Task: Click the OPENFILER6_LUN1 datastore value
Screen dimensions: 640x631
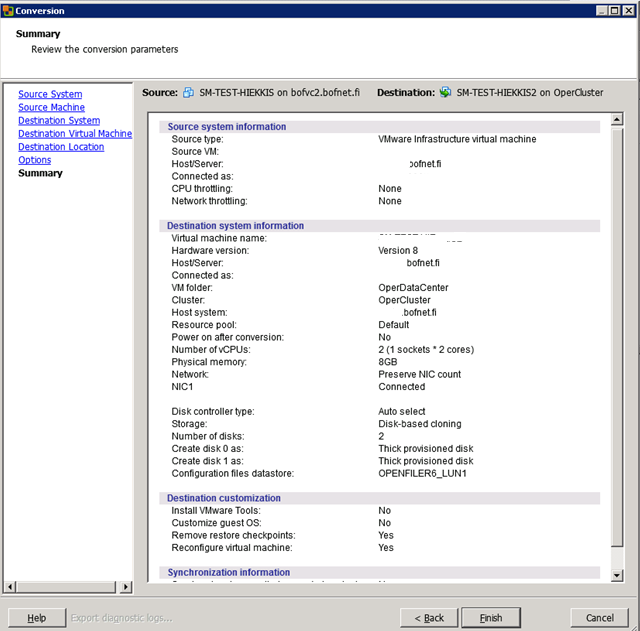Action: click(422, 473)
